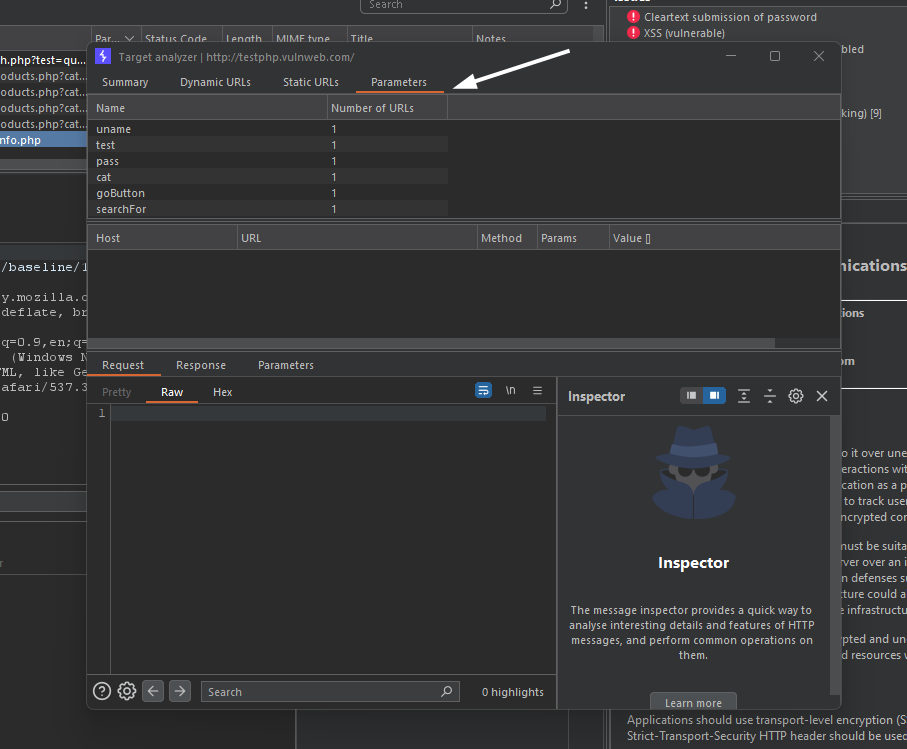Click the red icon beside Cleartext submission of password
The height and width of the screenshot is (749, 907).
[633, 17]
